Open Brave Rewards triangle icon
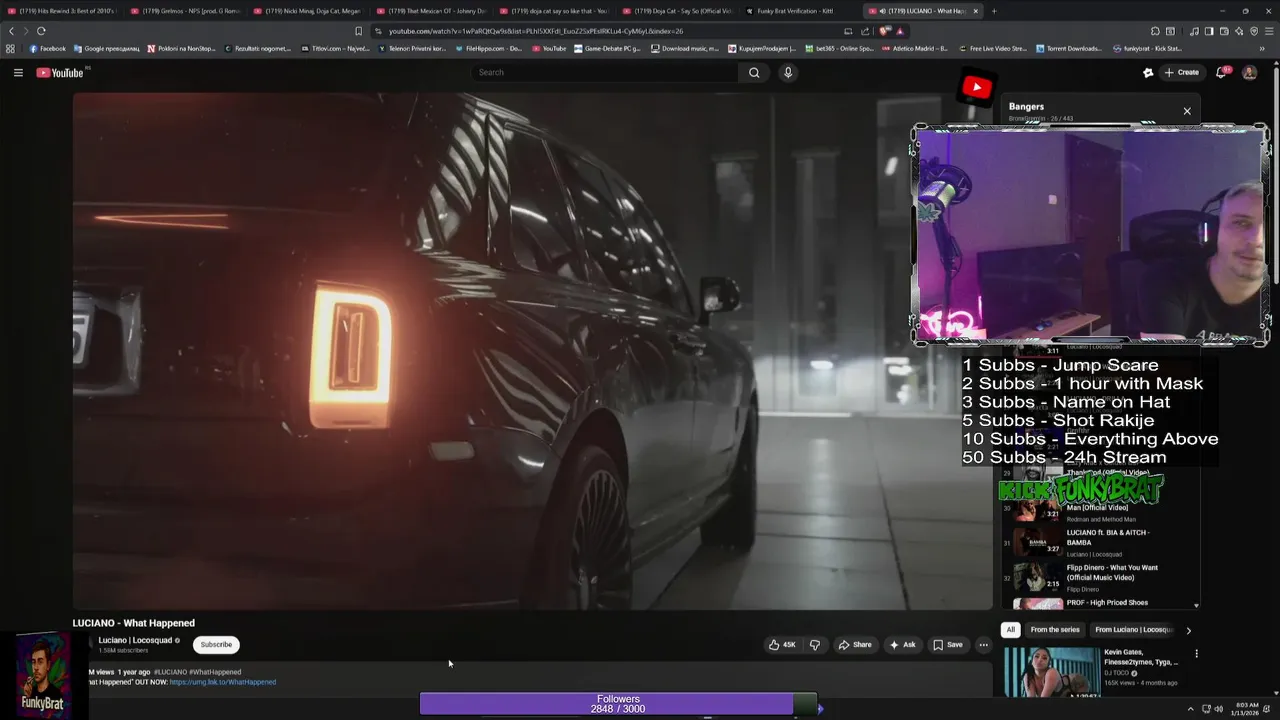The height and width of the screenshot is (720, 1280). click(x=900, y=31)
